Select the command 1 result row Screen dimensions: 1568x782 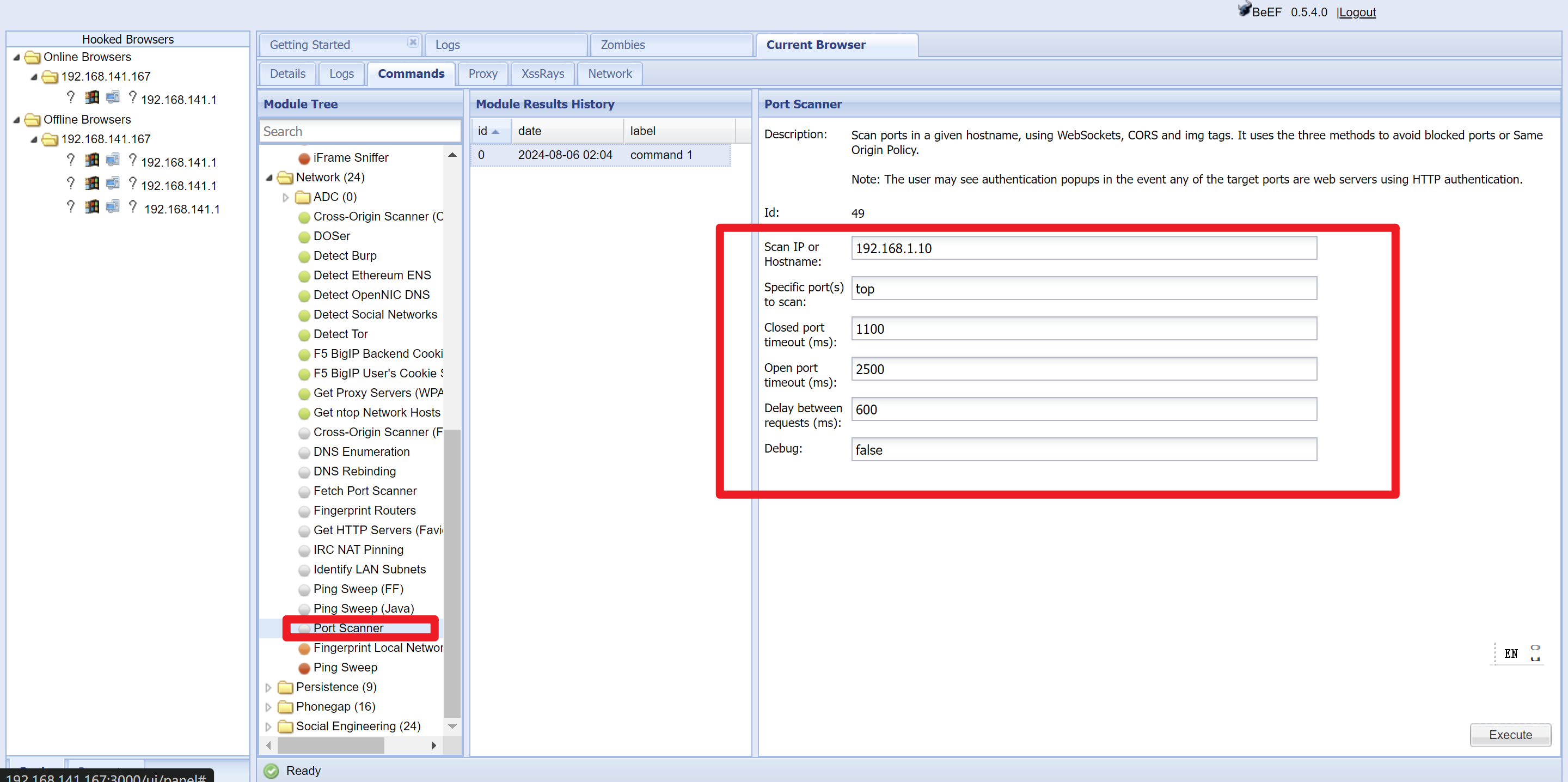(601, 155)
